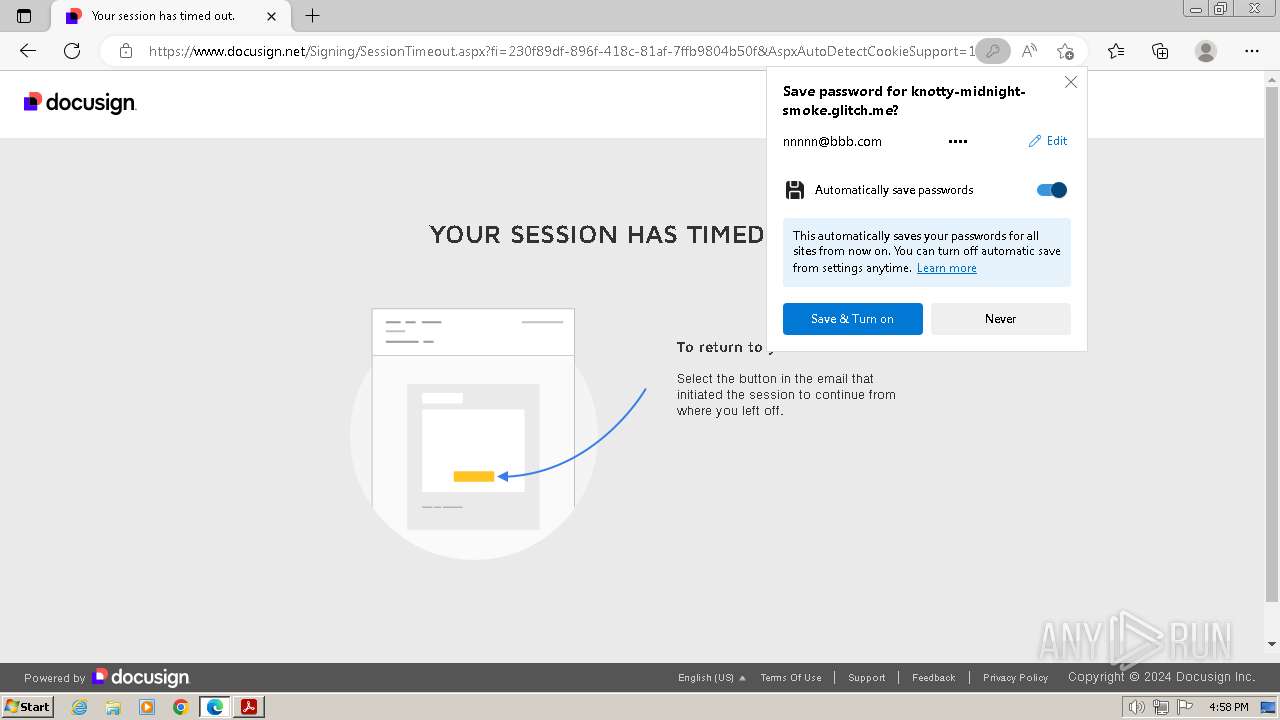1280x720 pixels.
Task: Expand the English (US) language dropdown
Action: click(x=711, y=678)
